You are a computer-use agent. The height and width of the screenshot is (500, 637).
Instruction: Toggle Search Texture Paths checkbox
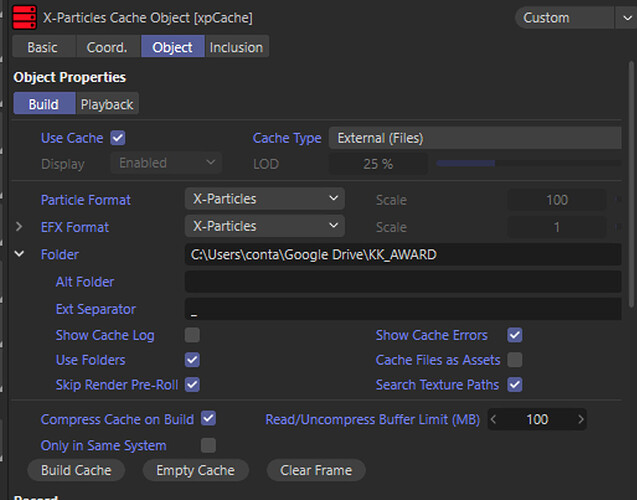tap(515, 385)
